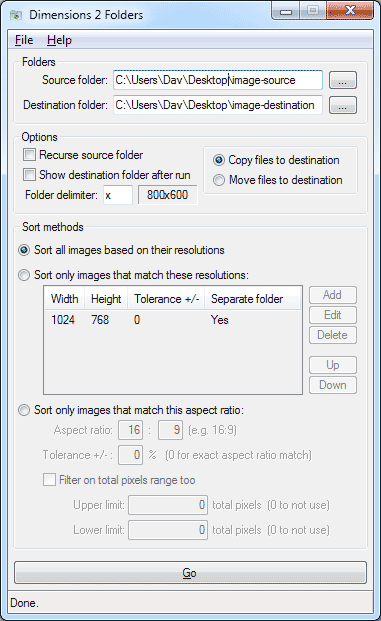The image size is (381, 621).
Task: Select the 1024 width cell
Action: [x=63, y=320]
